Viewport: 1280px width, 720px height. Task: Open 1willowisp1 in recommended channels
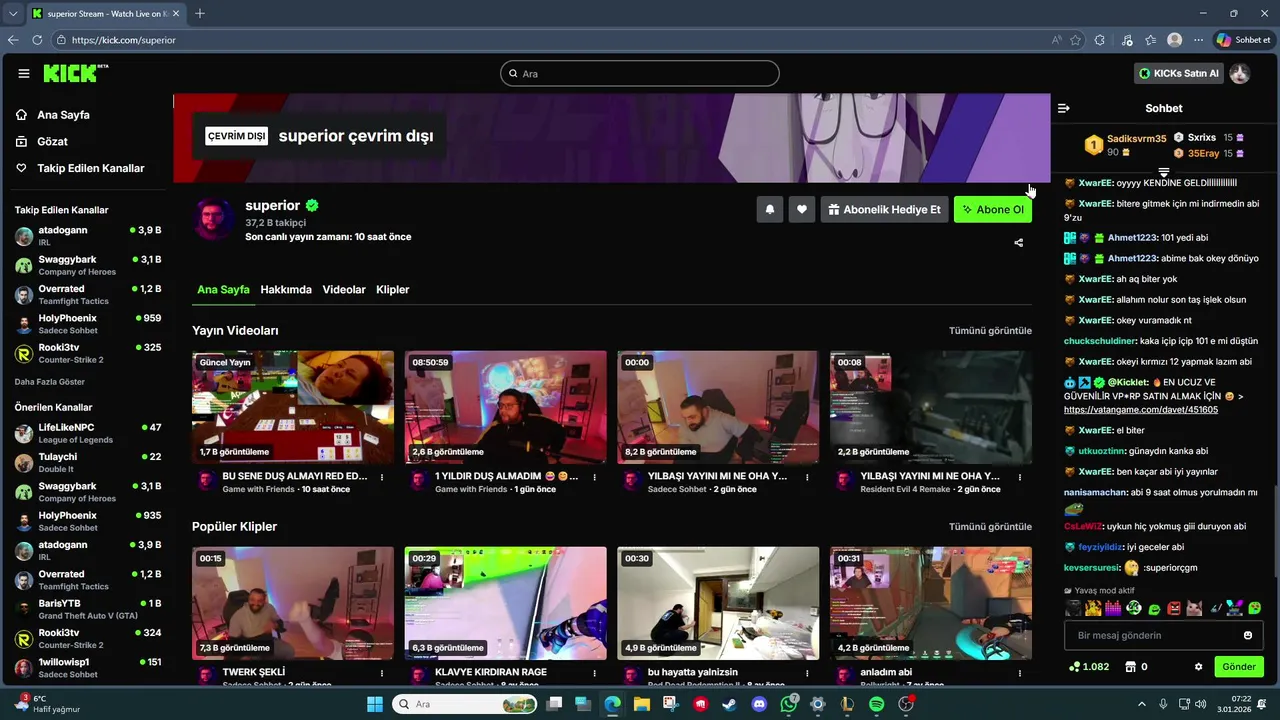[88, 668]
